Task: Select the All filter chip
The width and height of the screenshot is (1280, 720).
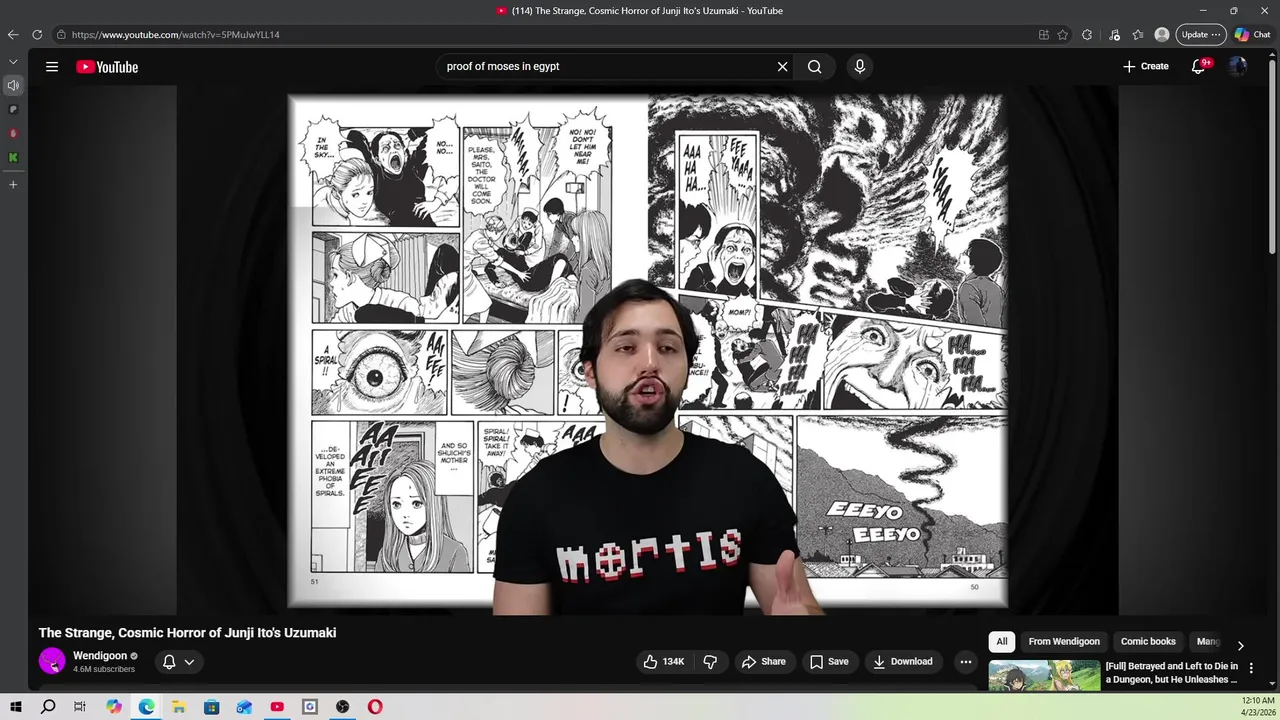Action: coord(1002,641)
